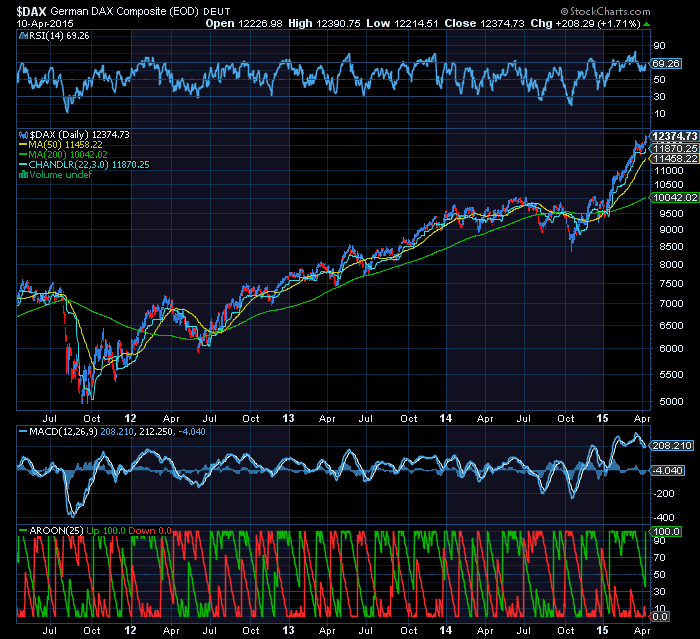This screenshot has width=700, height=639.
Task: Click the 13 year label under price chart
Action: 288,418
